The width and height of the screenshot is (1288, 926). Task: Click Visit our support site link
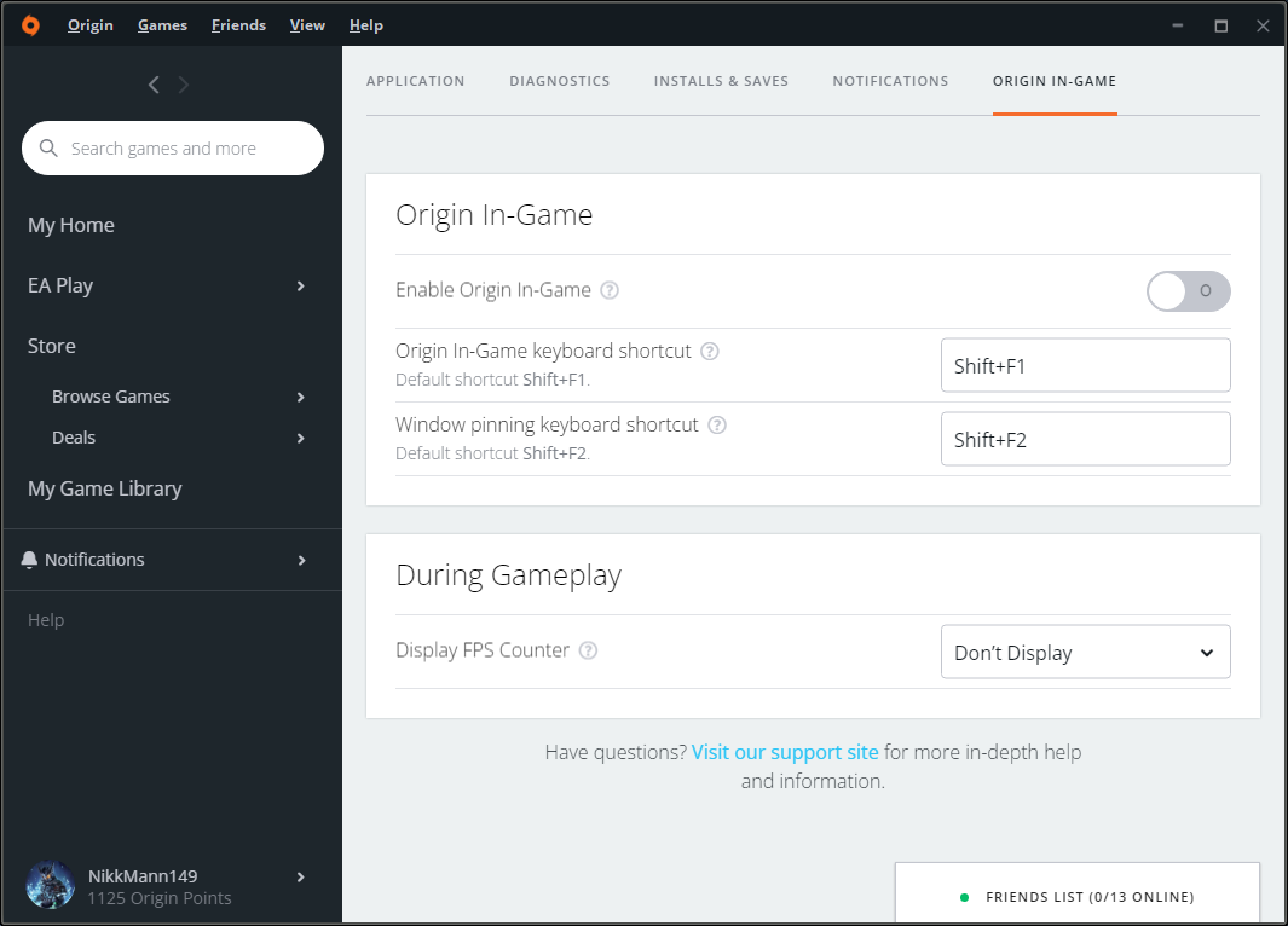tap(785, 751)
